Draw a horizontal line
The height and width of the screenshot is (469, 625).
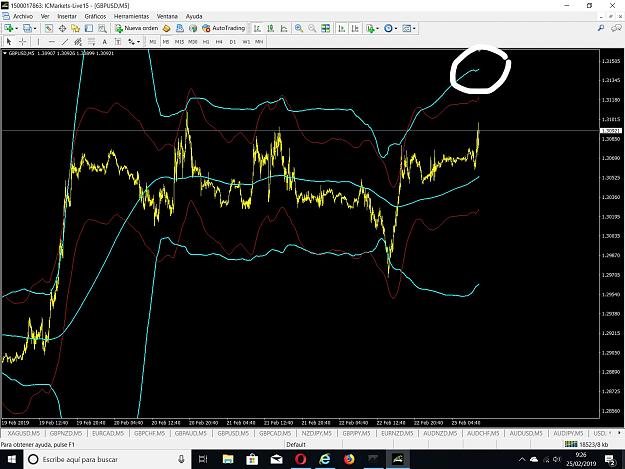pyautogui.click(x=51, y=41)
